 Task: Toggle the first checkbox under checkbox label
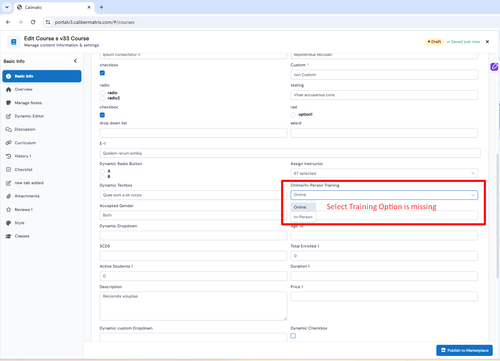(102, 73)
